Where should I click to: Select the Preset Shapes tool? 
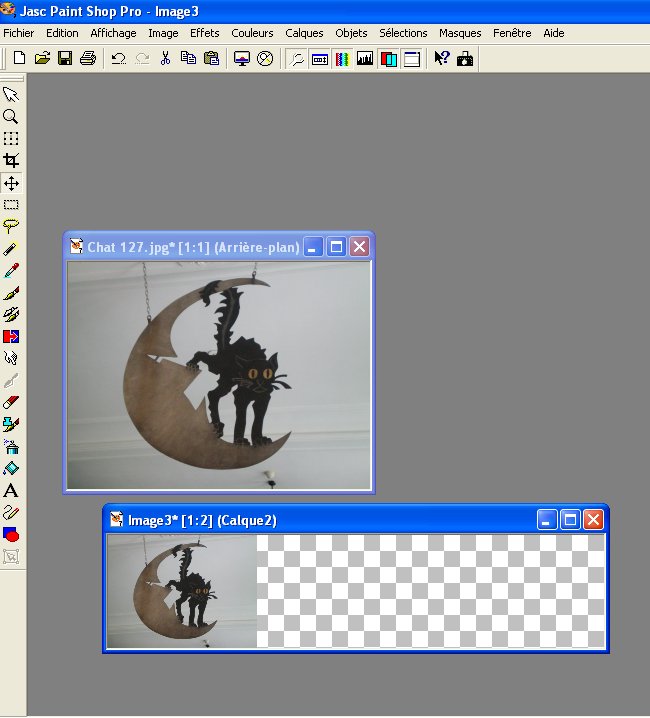tap(11, 534)
